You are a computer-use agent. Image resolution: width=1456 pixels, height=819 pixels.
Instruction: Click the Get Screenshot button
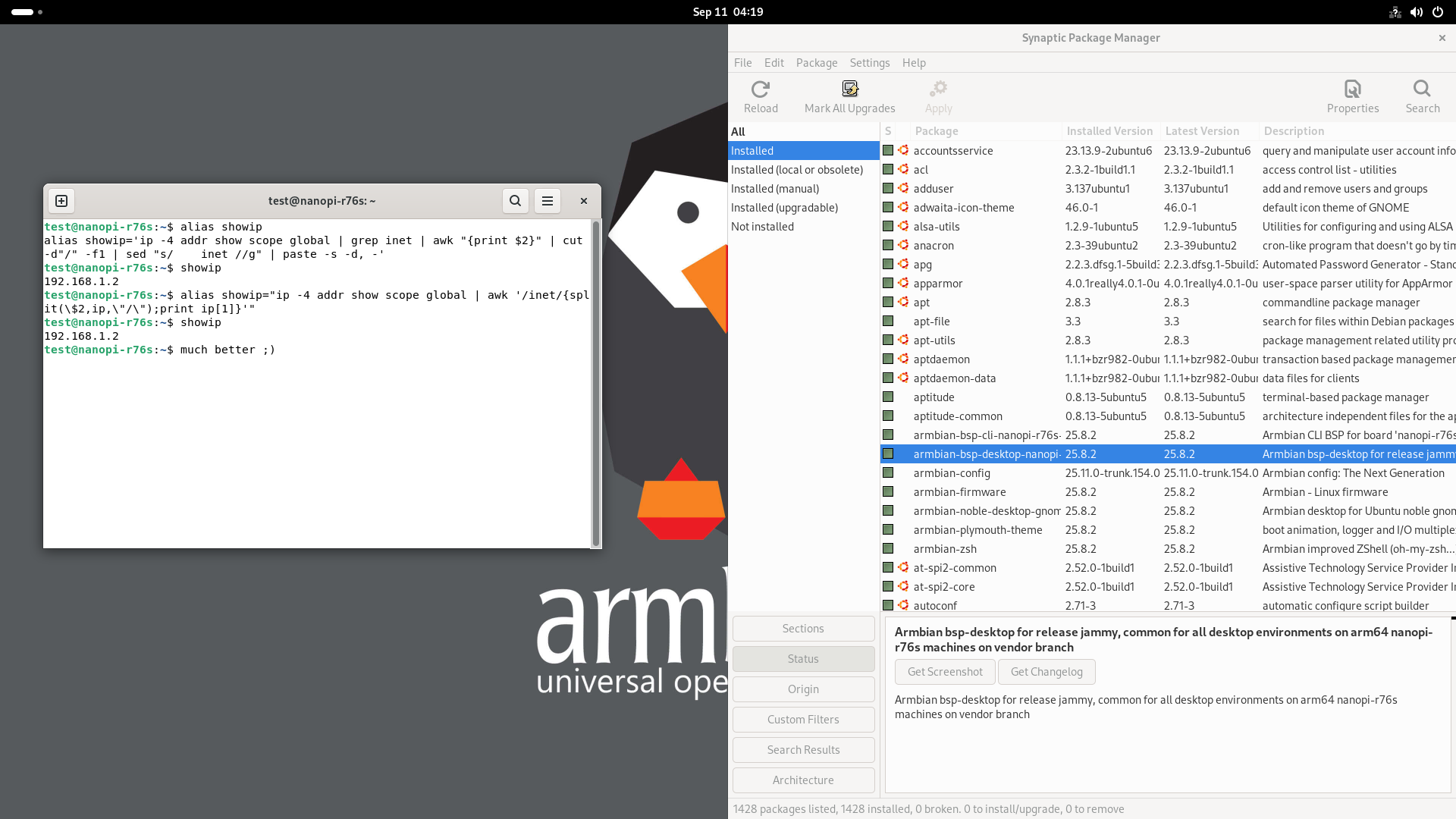pos(945,672)
